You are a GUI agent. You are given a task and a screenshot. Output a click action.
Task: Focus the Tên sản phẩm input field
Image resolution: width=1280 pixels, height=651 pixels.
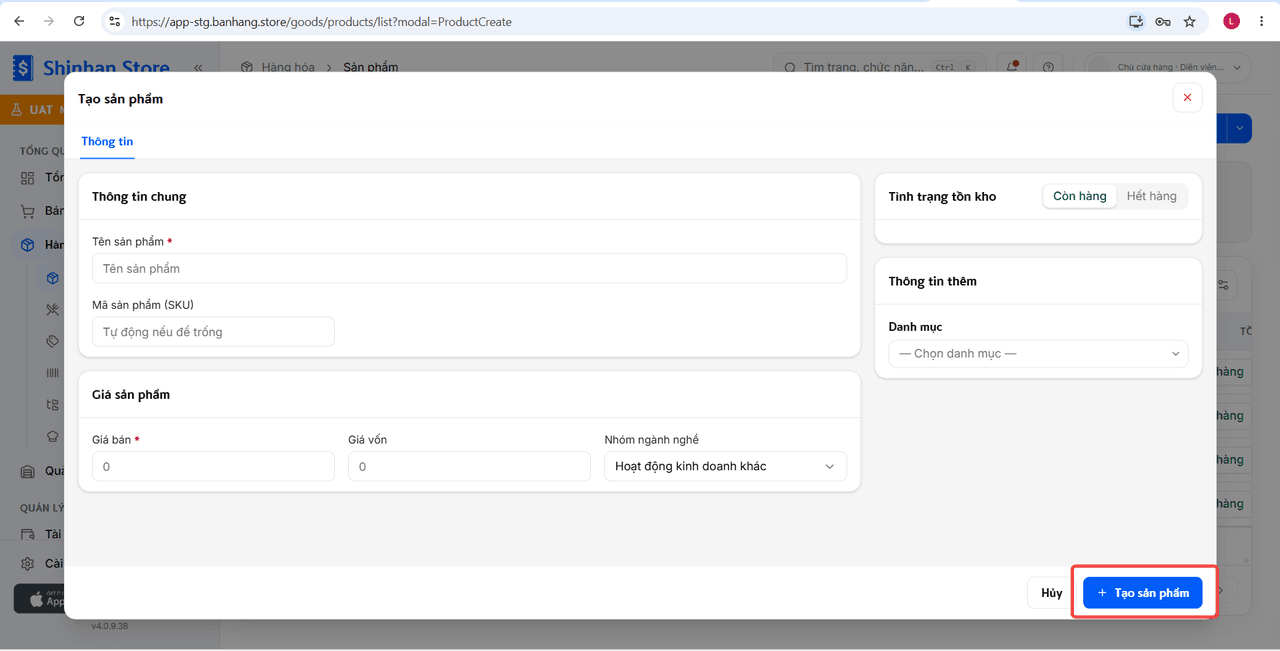coord(469,268)
